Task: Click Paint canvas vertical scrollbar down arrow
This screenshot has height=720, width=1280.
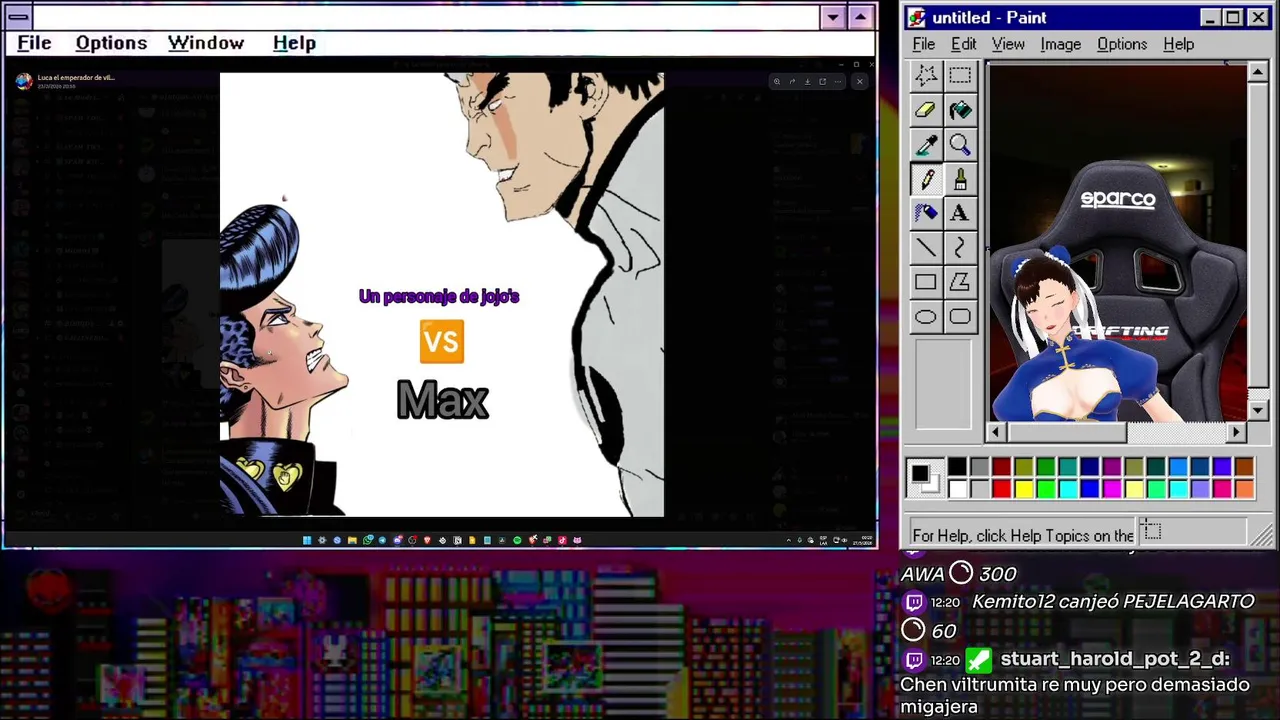Action: click(x=1258, y=411)
